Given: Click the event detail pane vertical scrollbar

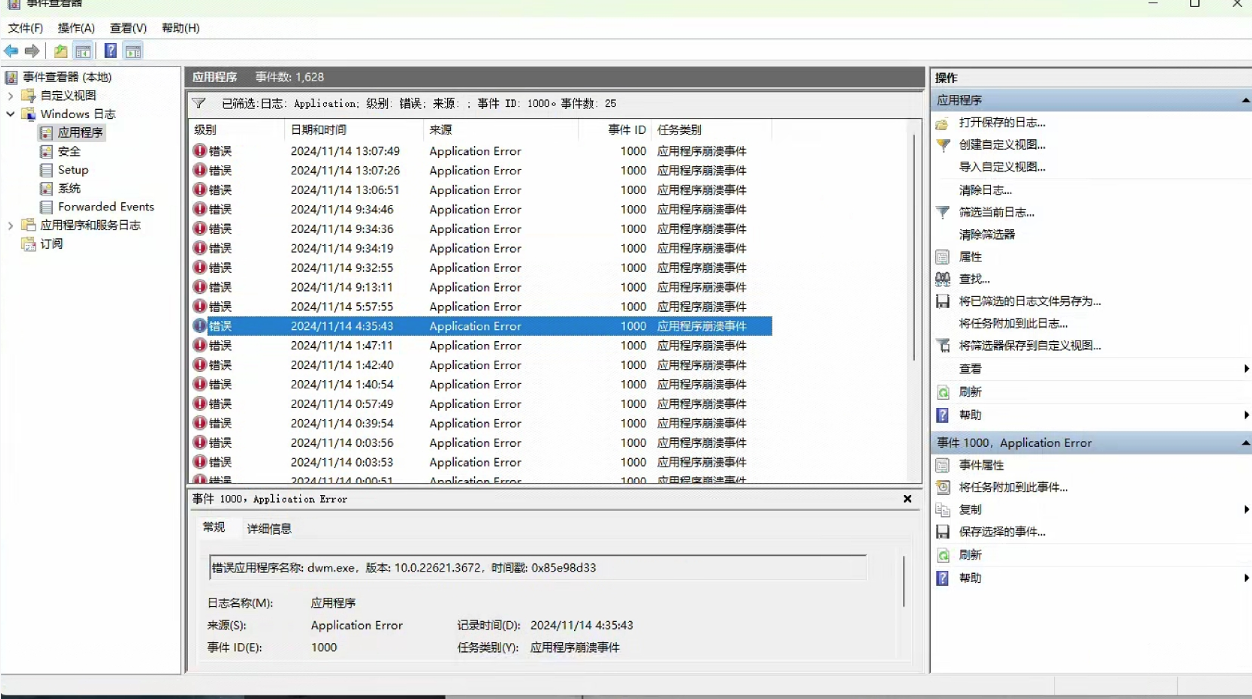Looking at the screenshot, I should click(x=904, y=581).
